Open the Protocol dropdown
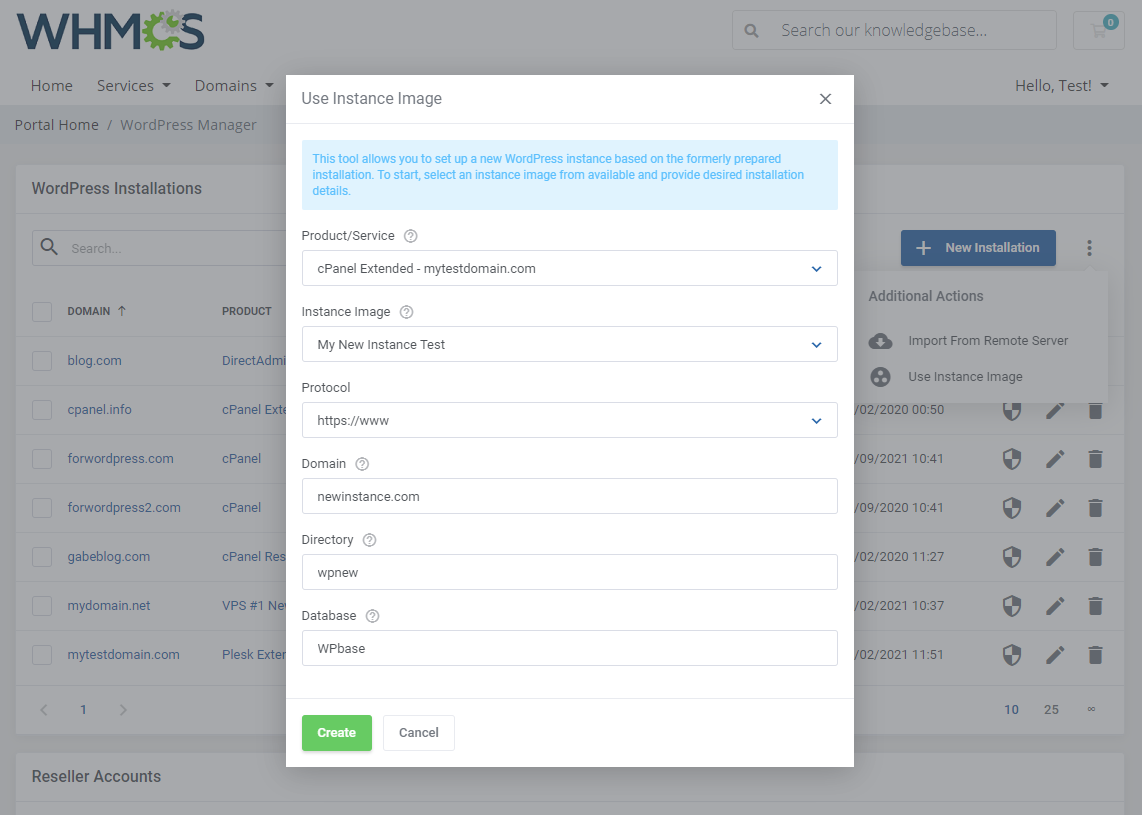 pyautogui.click(x=570, y=420)
